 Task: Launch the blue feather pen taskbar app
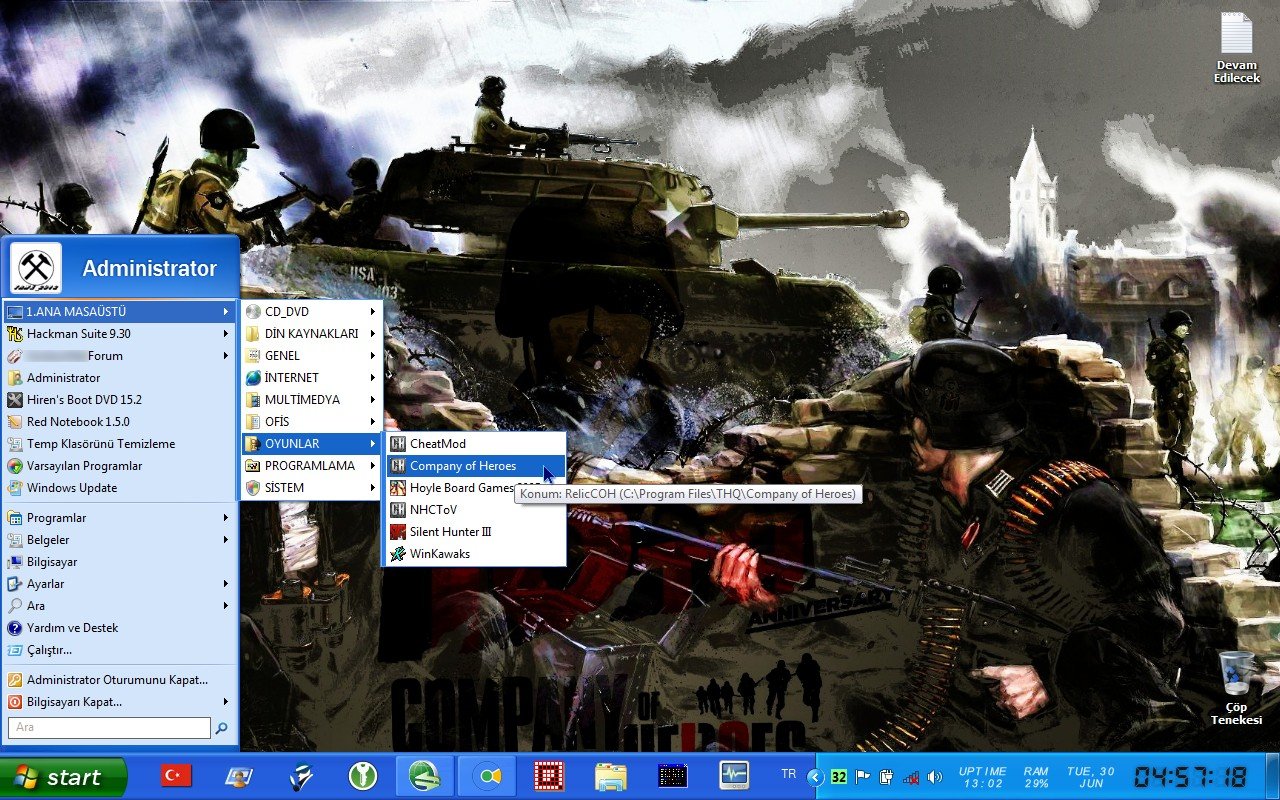click(x=301, y=777)
